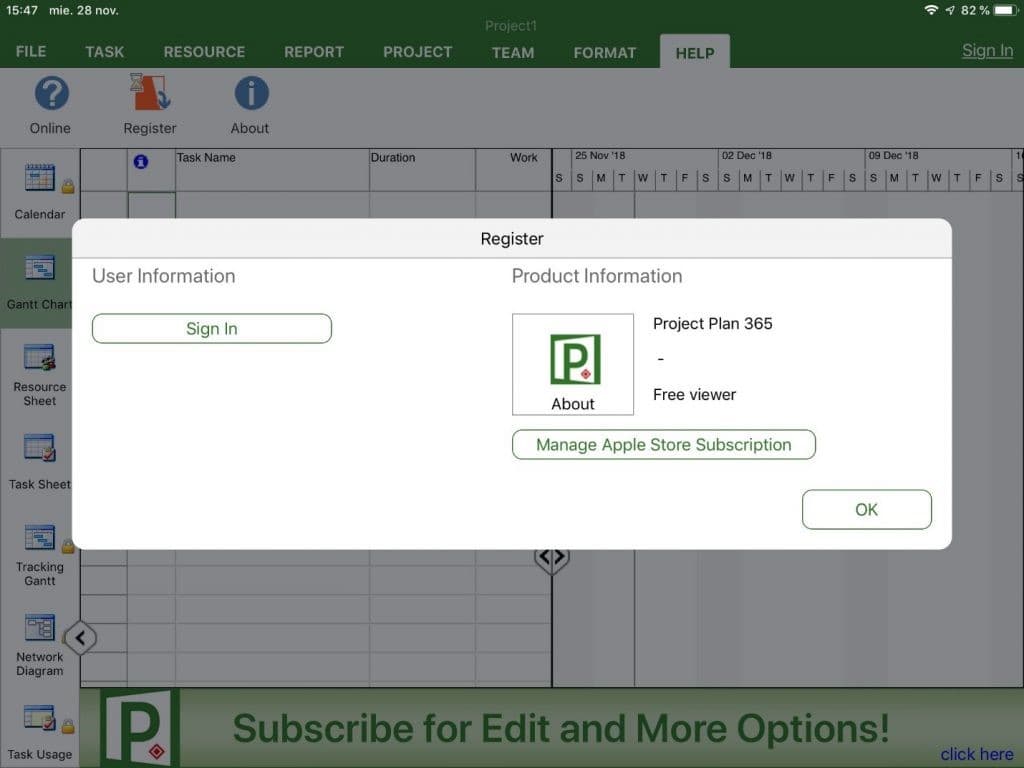Image resolution: width=1024 pixels, height=768 pixels.
Task: Click the Project Plan 365 About logo
Action: click(x=572, y=363)
